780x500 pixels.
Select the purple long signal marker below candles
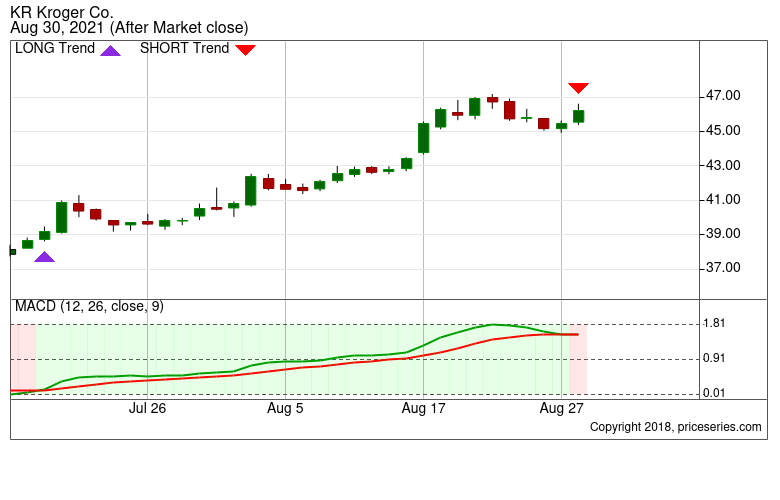pyautogui.click(x=44, y=257)
